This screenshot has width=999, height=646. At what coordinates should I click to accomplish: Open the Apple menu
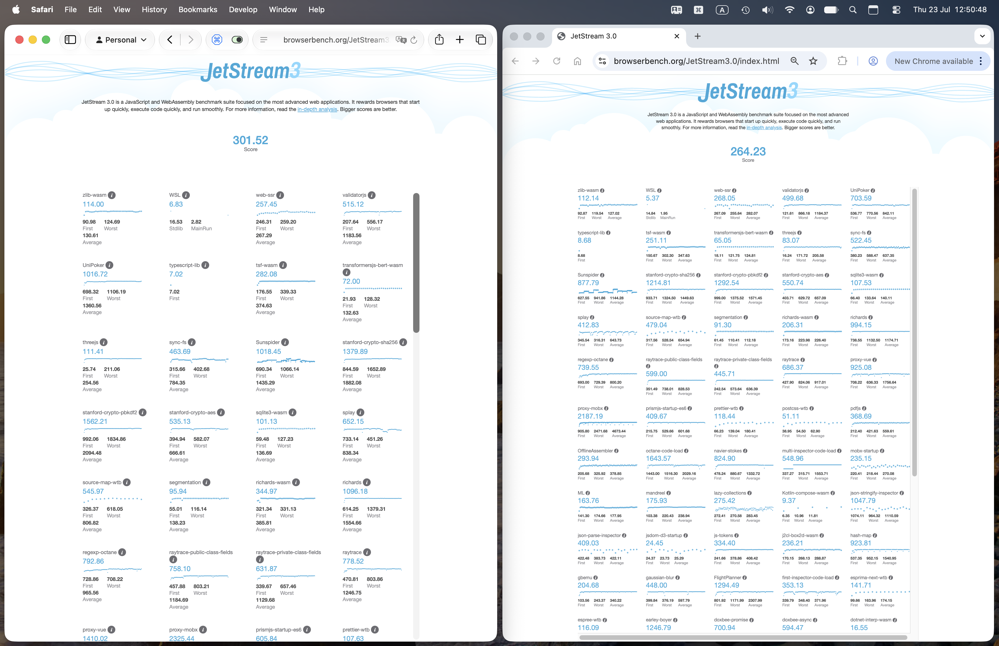(x=15, y=10)
